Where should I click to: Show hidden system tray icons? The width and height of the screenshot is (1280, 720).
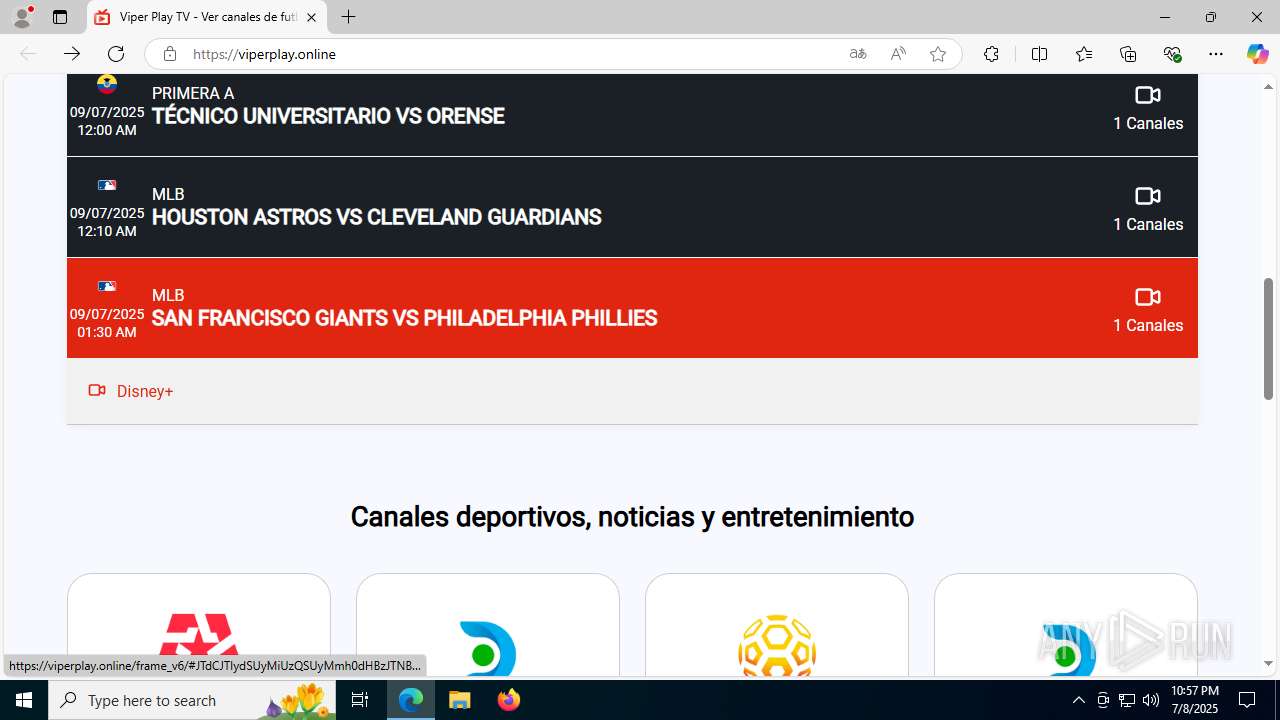pos(1078,700)
